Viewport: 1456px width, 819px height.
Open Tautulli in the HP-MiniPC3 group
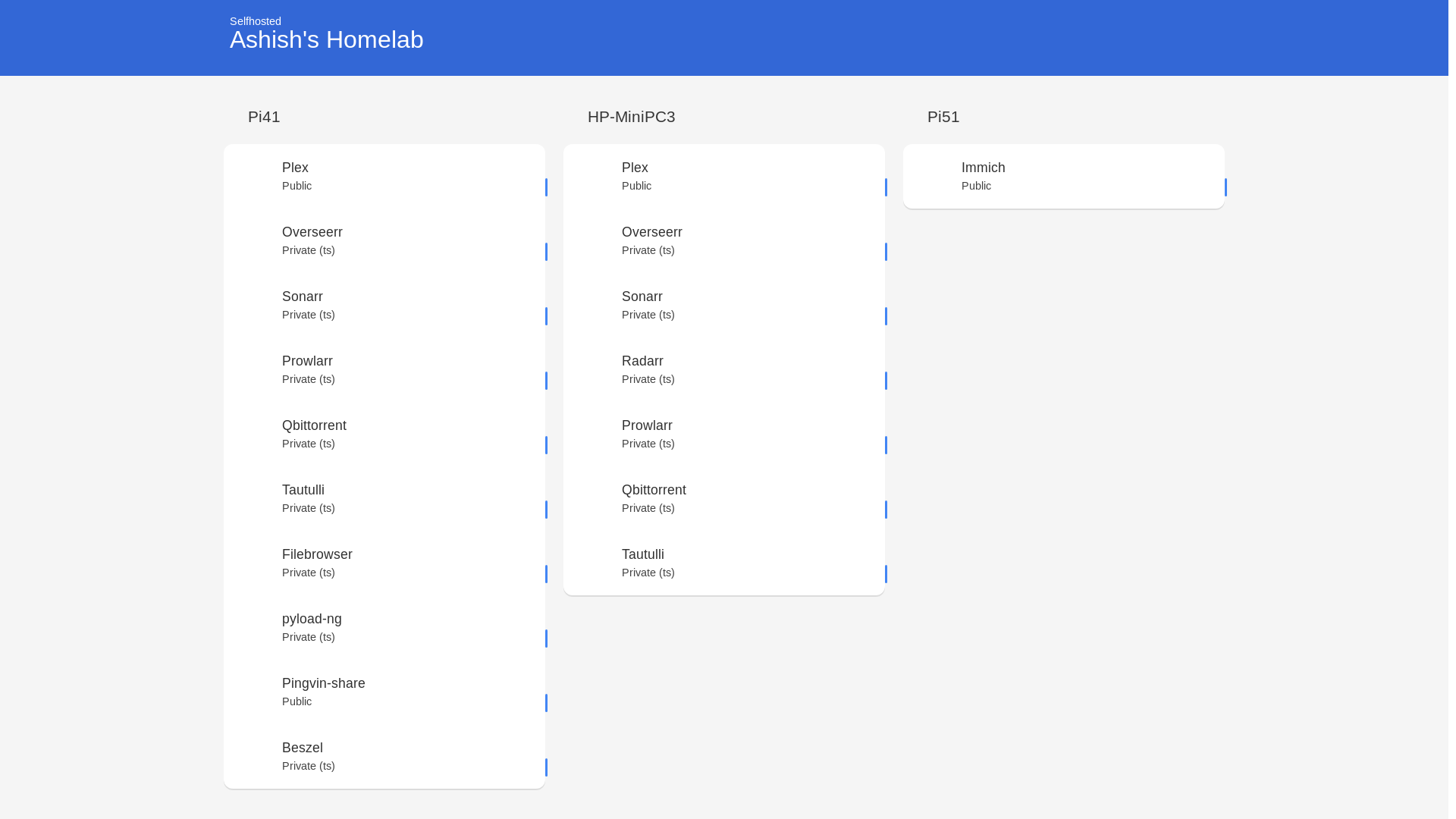(x=724, y=563)
